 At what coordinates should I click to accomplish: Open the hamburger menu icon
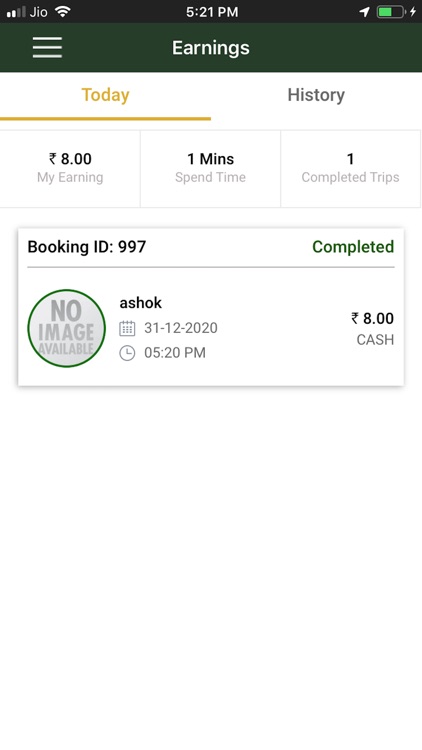pos(47,48)
